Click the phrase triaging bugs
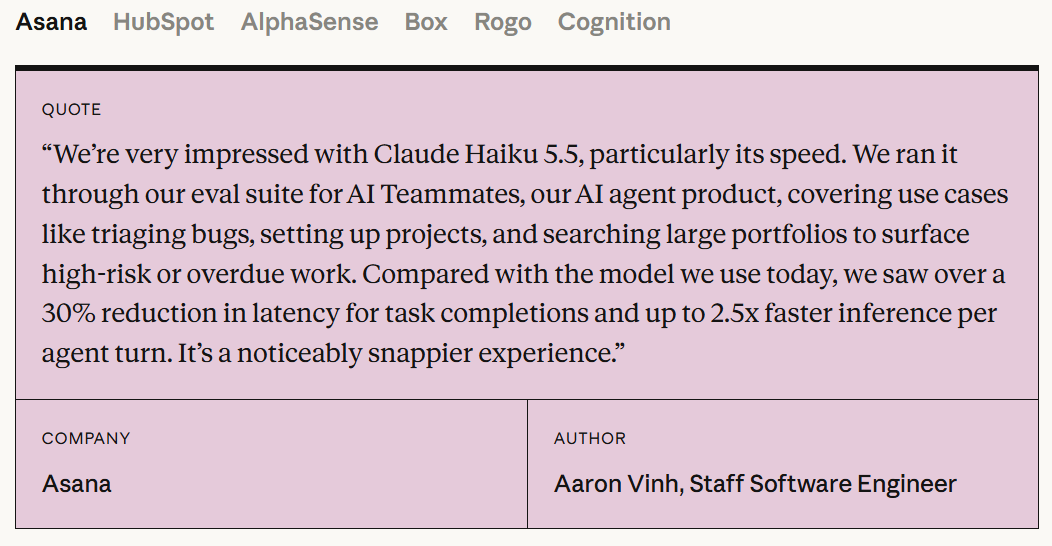Viewport: 1052px width, 546px height. [x=172, y=234]
